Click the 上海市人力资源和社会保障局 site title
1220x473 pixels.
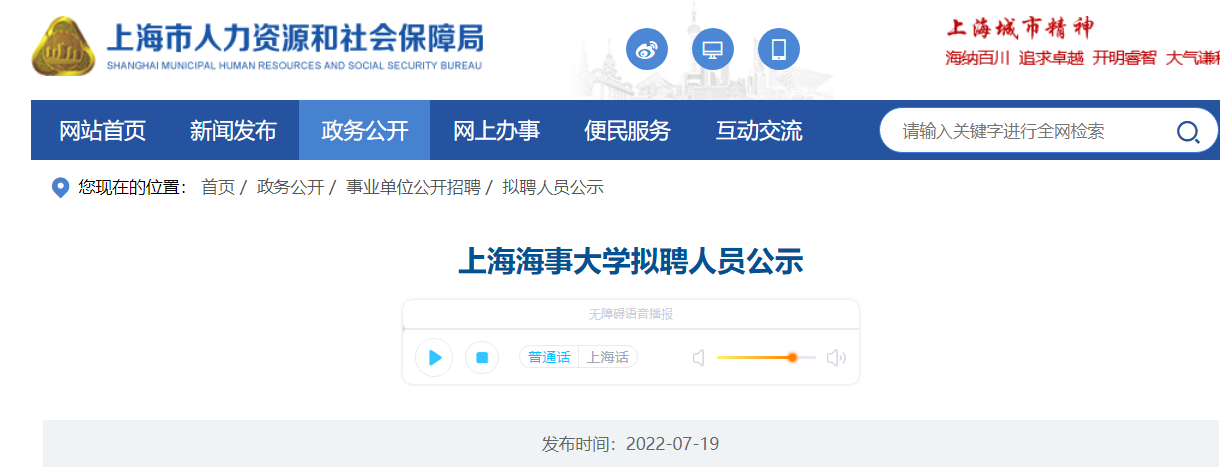coord(295,38)
